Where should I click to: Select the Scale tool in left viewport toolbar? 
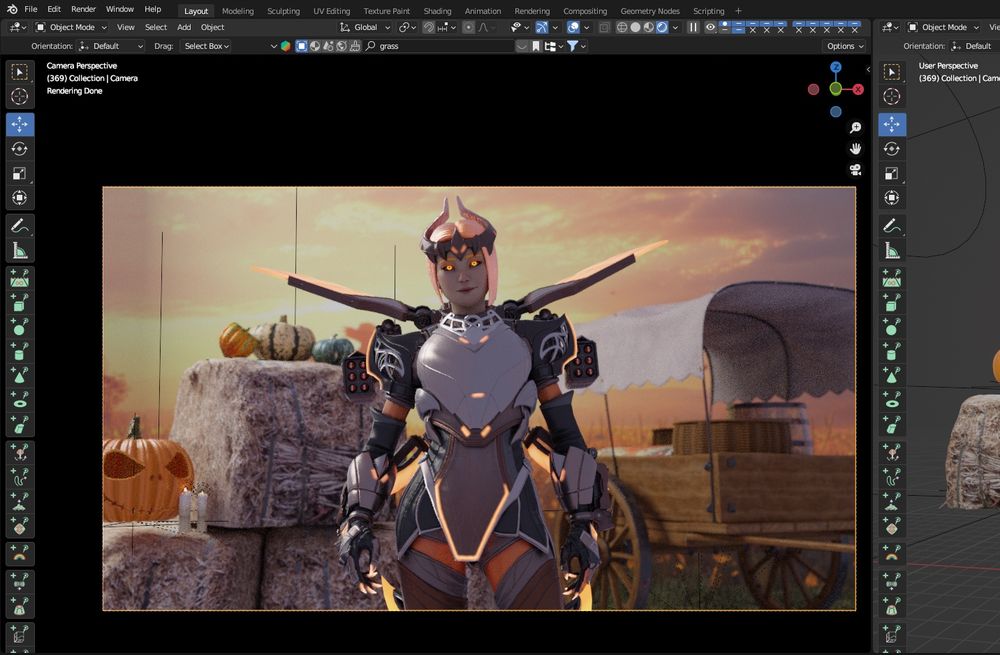(x=20, y=173)
